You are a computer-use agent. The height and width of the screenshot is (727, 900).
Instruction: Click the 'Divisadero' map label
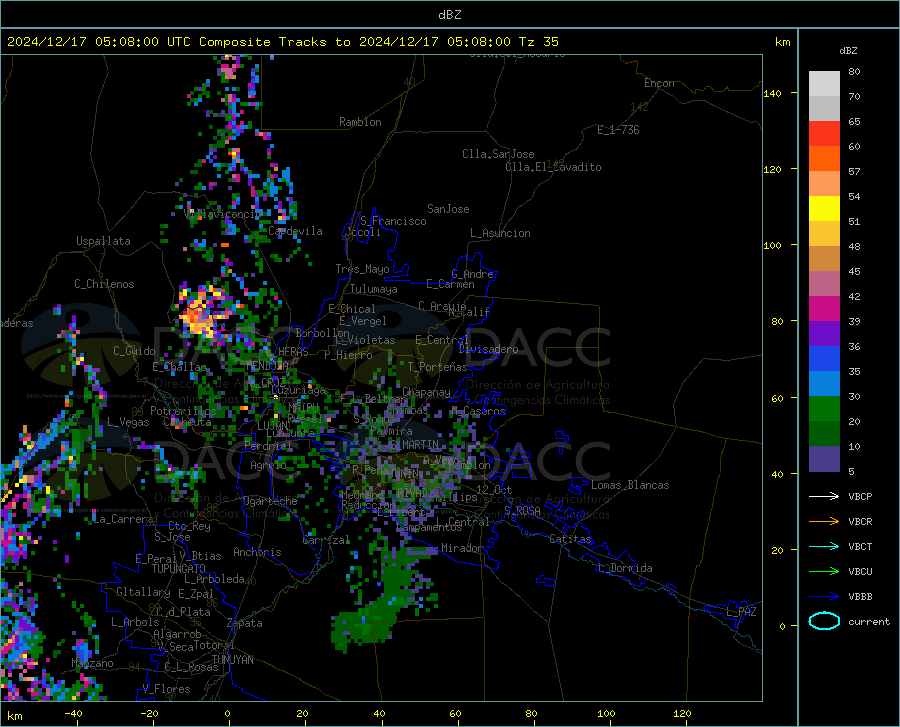click(488, 349)
